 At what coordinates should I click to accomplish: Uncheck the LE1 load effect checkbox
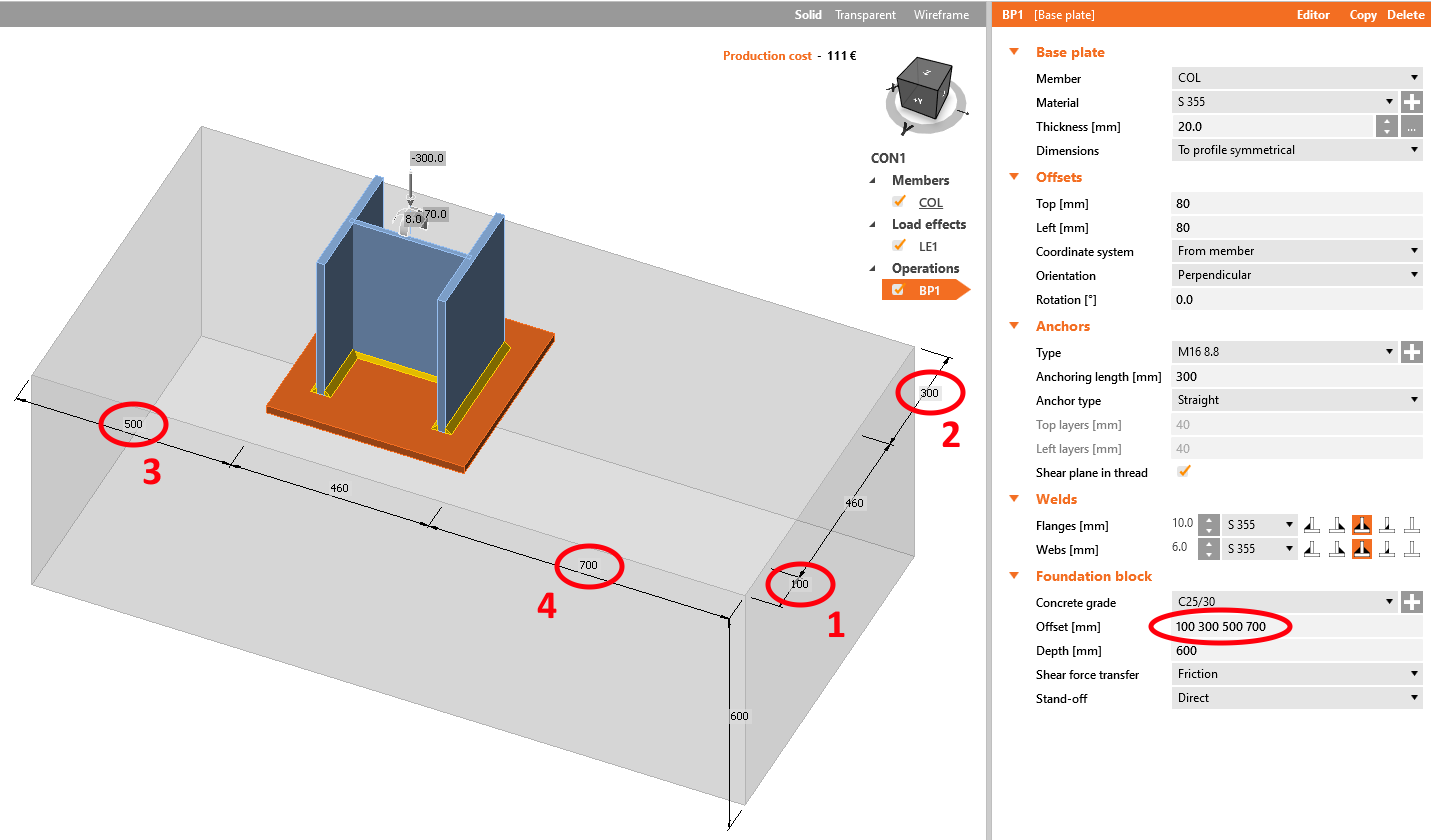899,245
